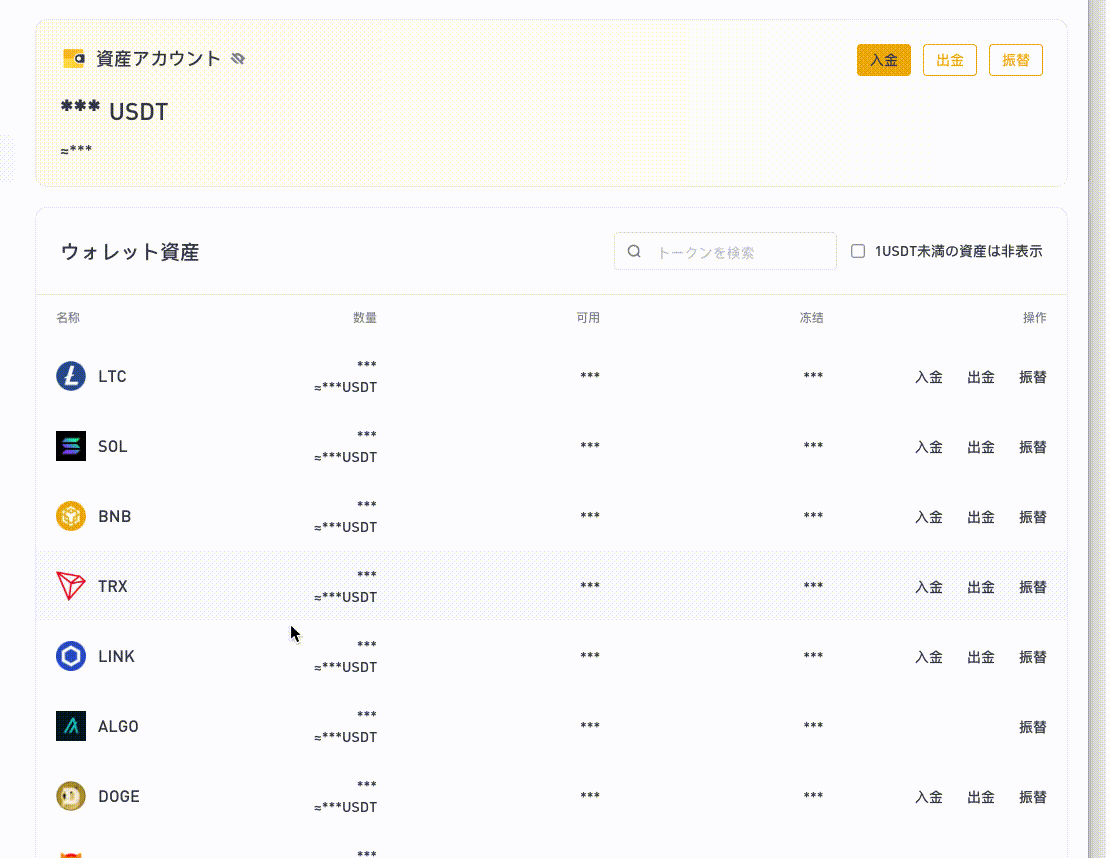
Task: Choose 振替 for DOGE
Action: pos(1033,797)
